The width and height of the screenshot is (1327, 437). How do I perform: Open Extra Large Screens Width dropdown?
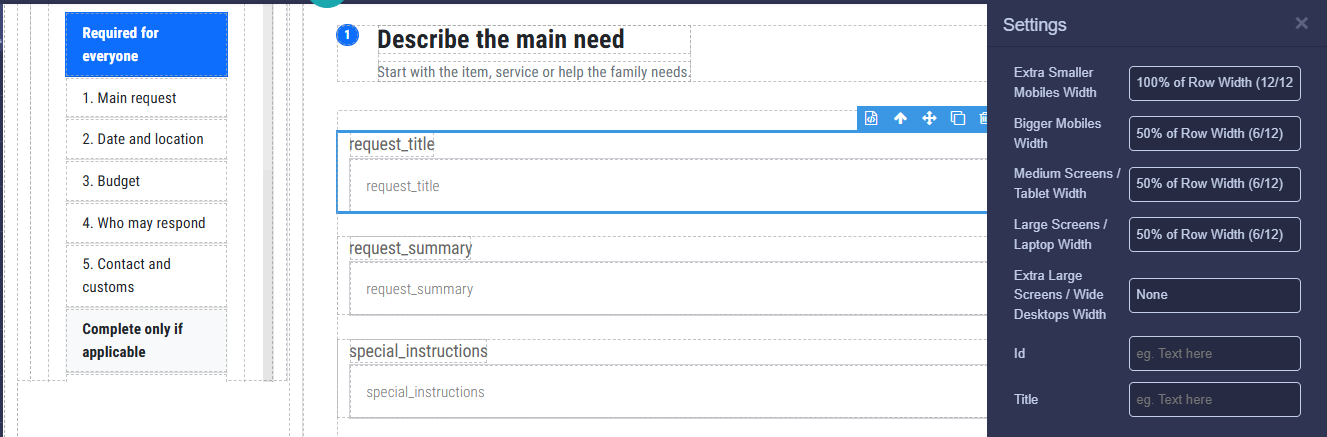1215,295
